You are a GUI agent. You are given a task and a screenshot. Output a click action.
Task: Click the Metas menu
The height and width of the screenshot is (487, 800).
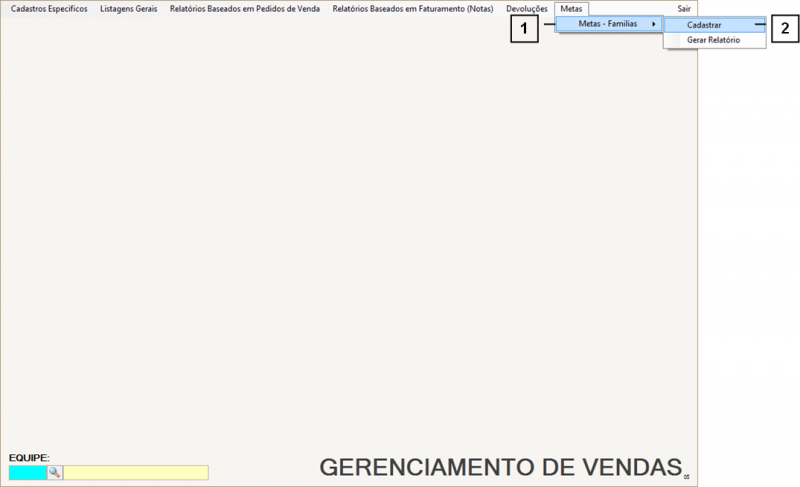571,9
